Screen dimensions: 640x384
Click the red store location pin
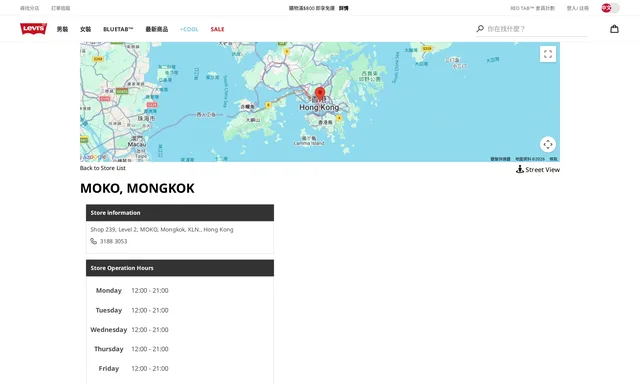[x=320, y=94]
